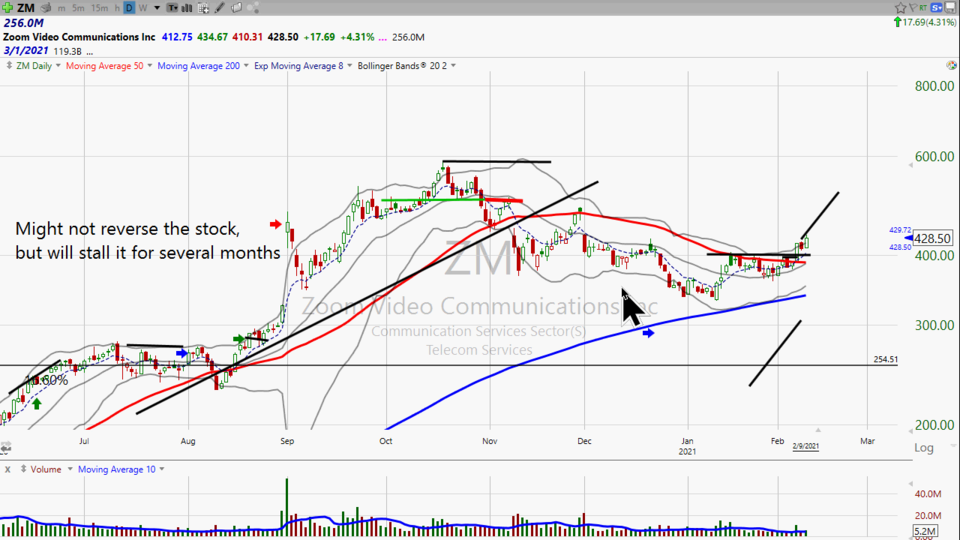Click the low price 410.31

[x=247, y=37]
